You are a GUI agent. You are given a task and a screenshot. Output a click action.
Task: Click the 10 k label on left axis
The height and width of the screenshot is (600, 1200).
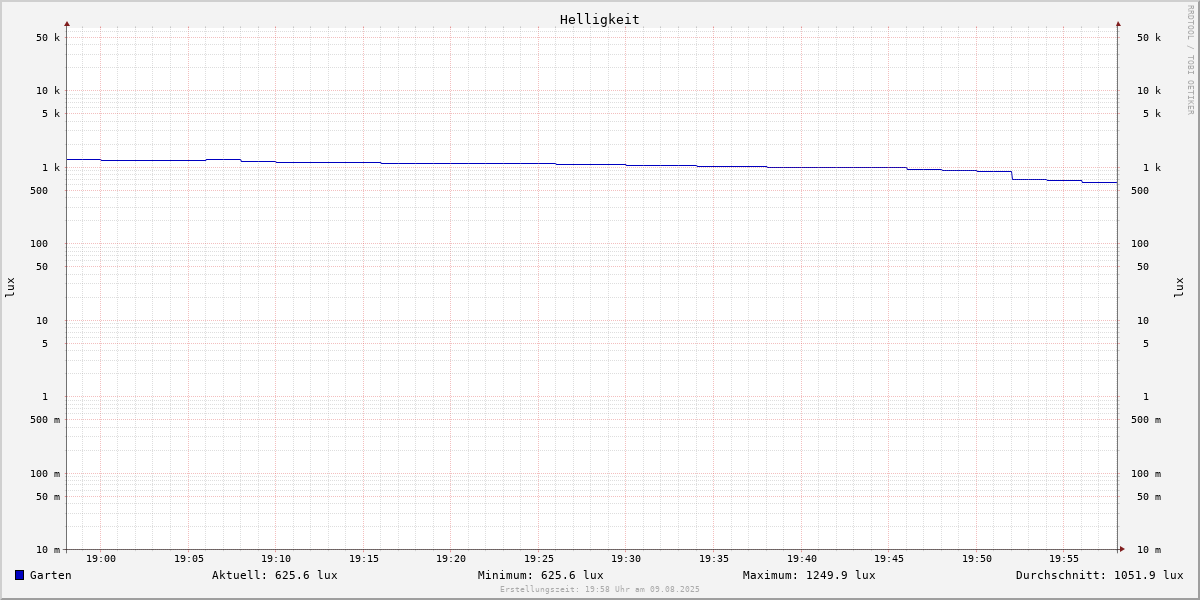click(x=48, y=91)
